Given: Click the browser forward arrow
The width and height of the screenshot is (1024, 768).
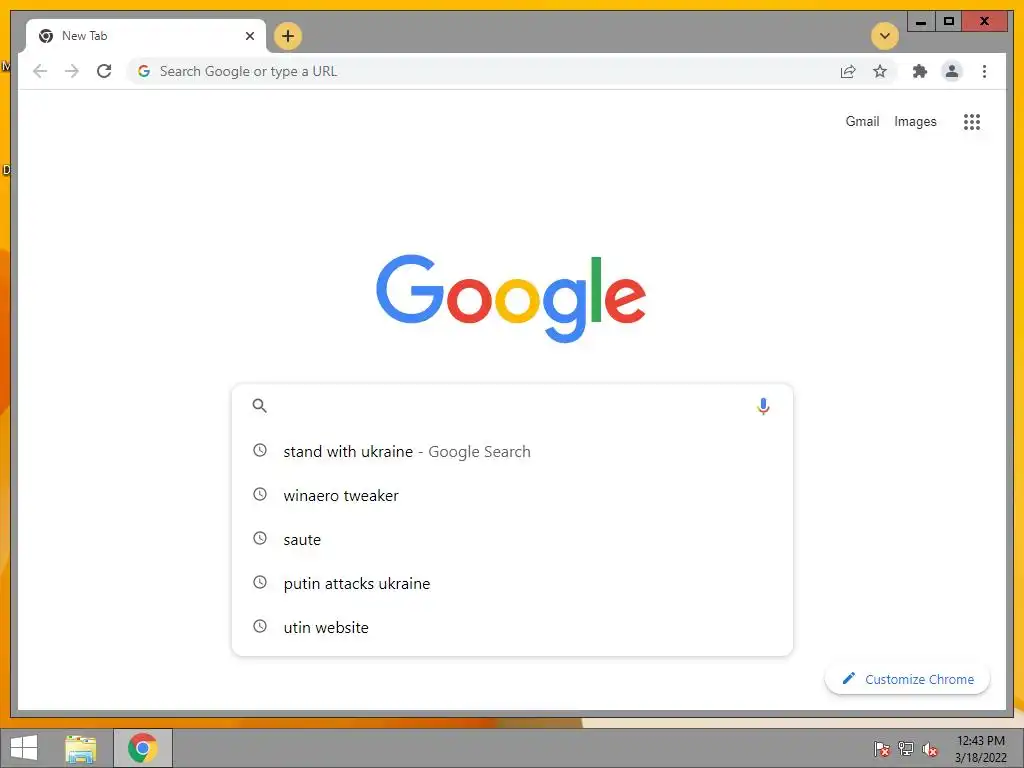Looking at the screenshot, I should (72, 71).
